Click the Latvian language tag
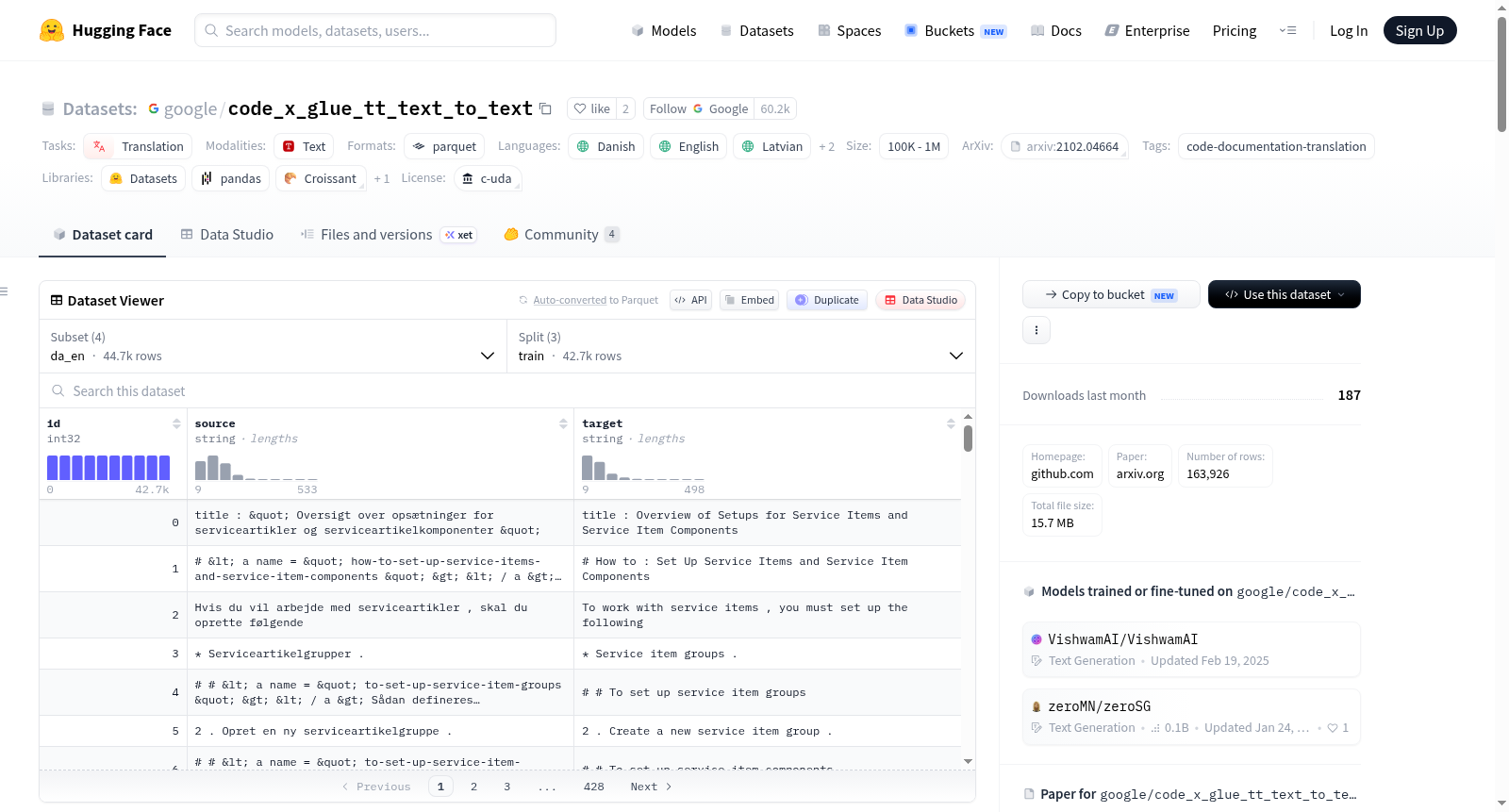The height and width of the screenshot is (812, 1509). pos(771,146)
